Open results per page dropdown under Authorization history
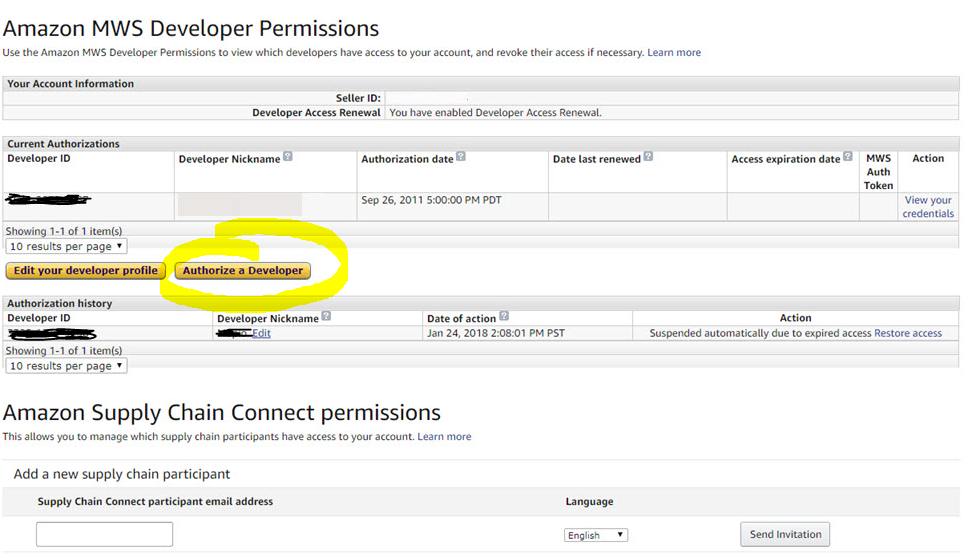 (66, 366)
